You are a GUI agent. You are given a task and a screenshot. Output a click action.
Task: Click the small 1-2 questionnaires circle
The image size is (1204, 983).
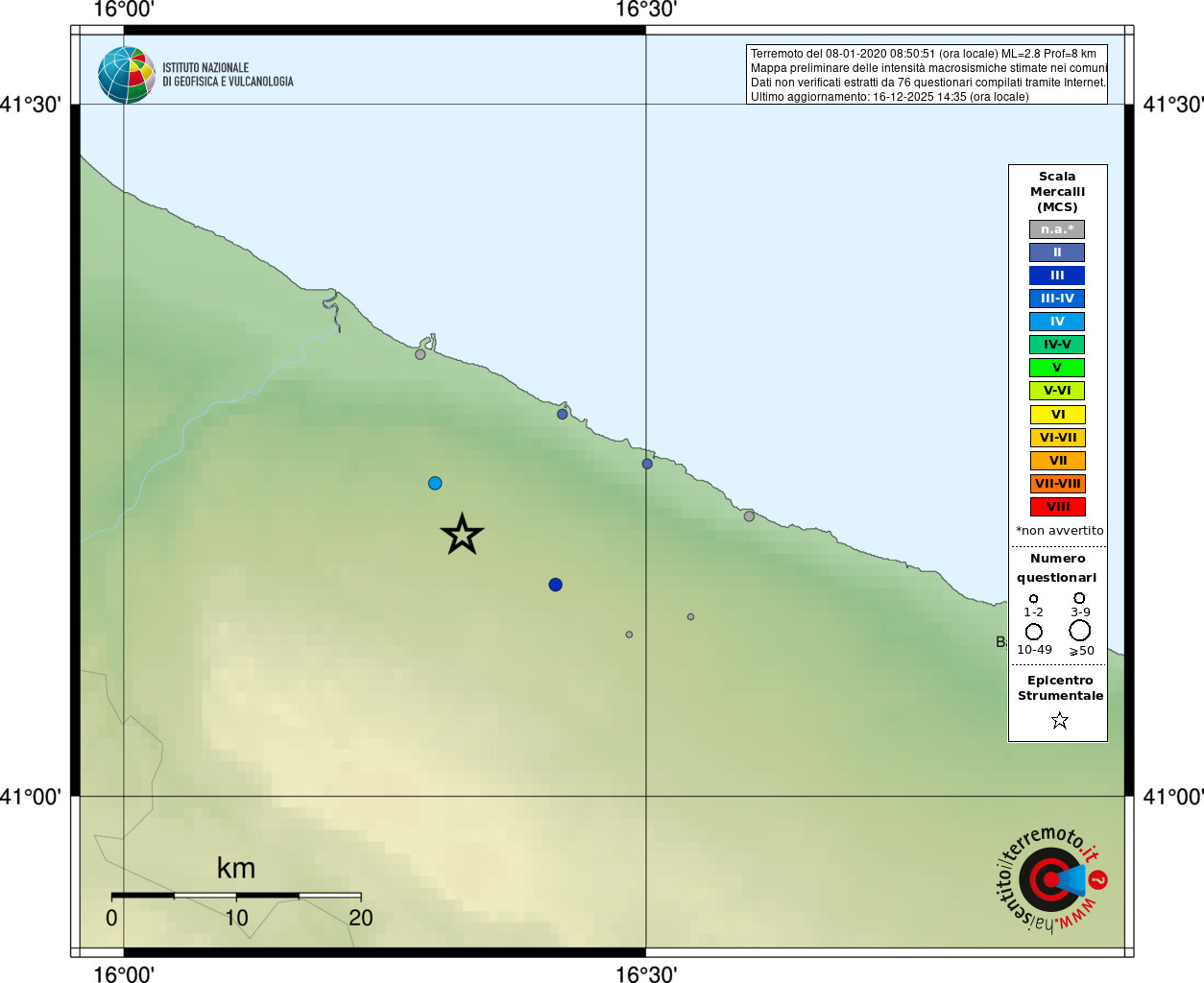pos(1034,599)
